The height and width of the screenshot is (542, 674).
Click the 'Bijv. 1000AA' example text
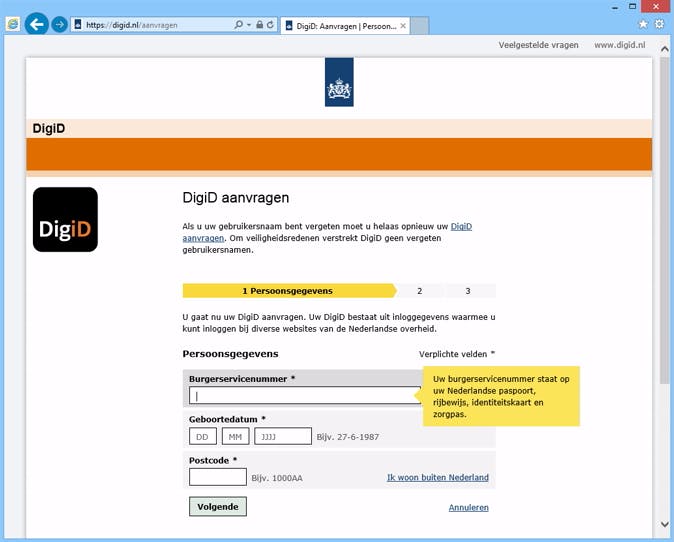[277, 478]
